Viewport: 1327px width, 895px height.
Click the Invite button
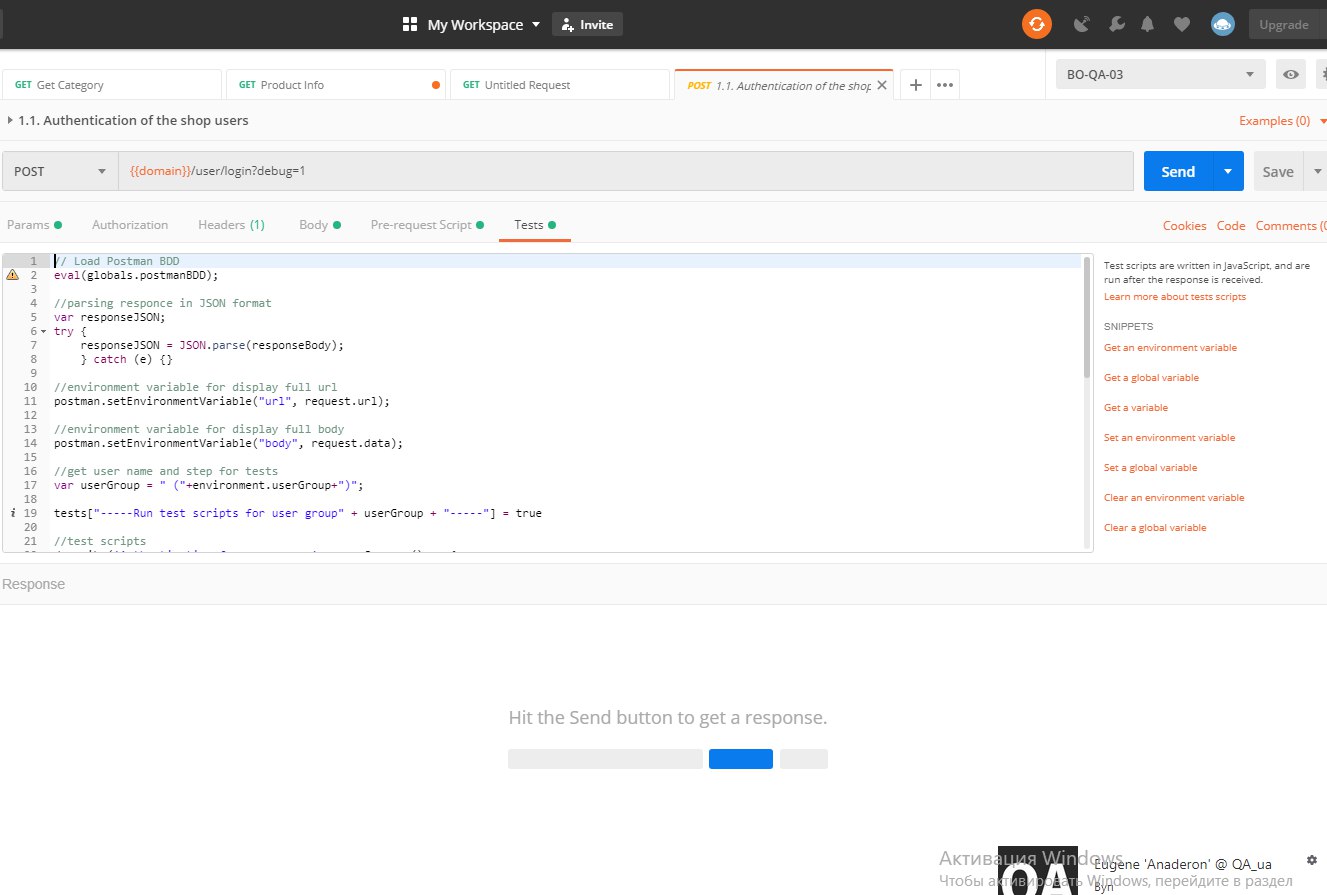click(x=587, y=24)
